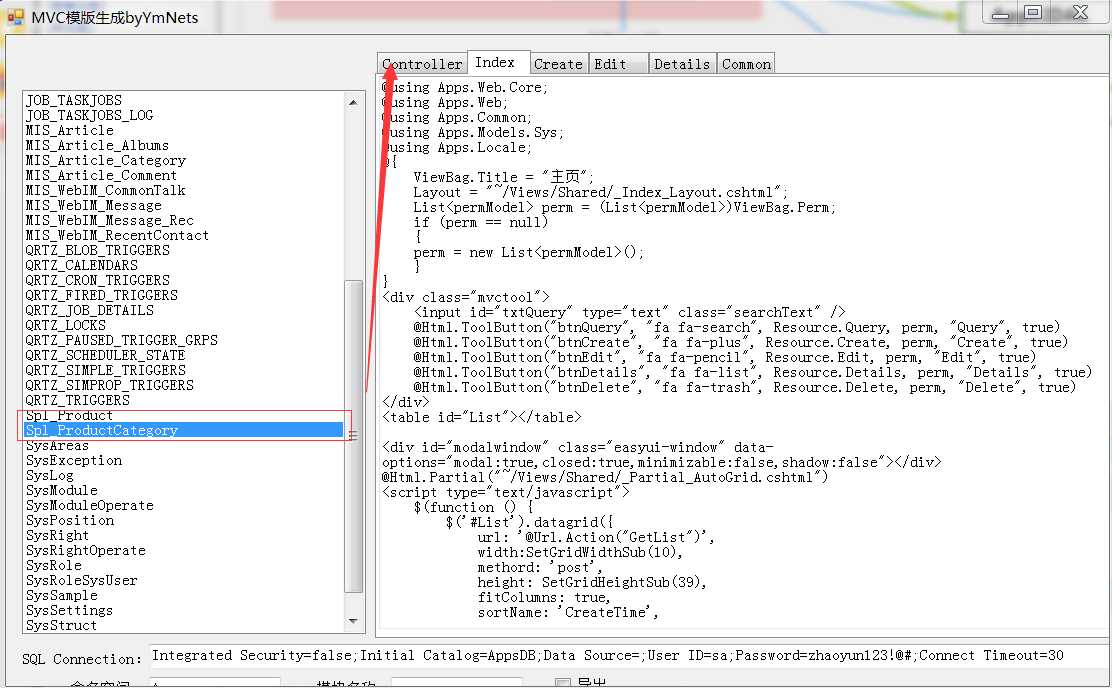Click the btnDelete ToolButton code line
Image resolution: width=1112 pixels, height=688 pixels.
(x=745, y=387)
